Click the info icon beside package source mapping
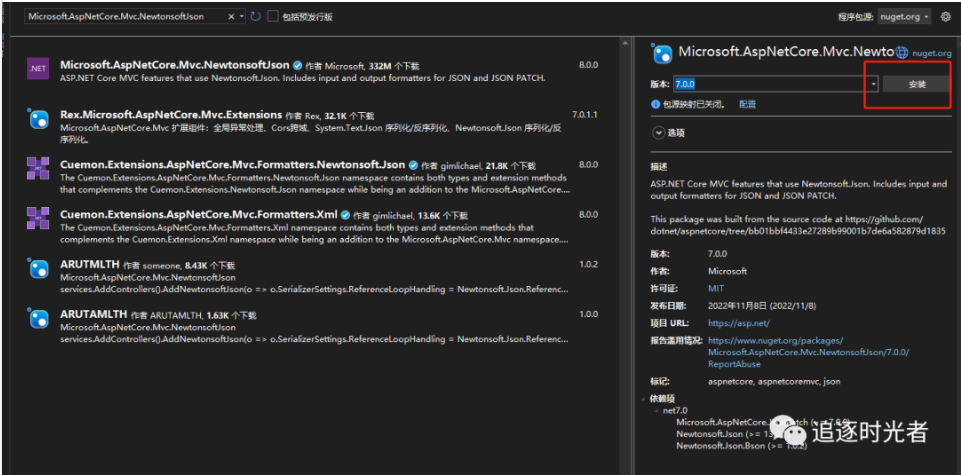This screenshot has width=961, height=475. tap(656, 105)
